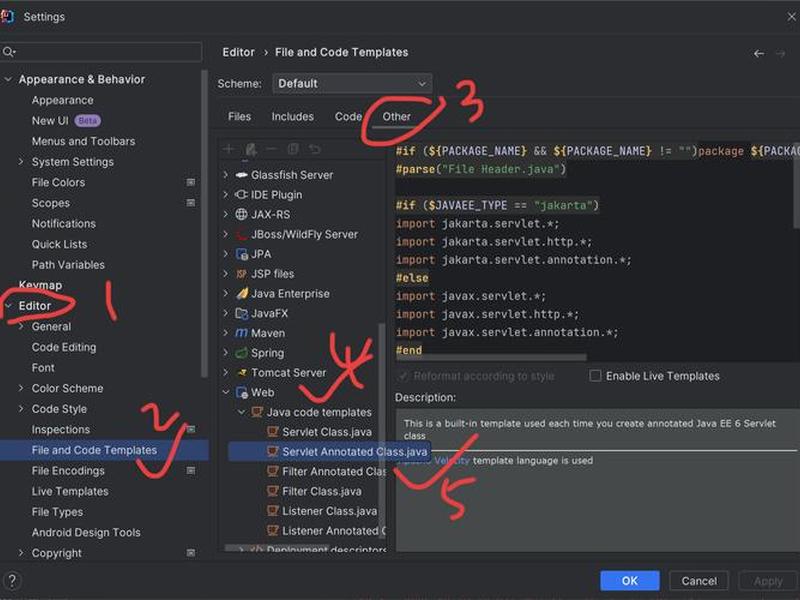Click the search magnifier icon
Viewport: 800px width, 600px height.
tap(8, 52)
